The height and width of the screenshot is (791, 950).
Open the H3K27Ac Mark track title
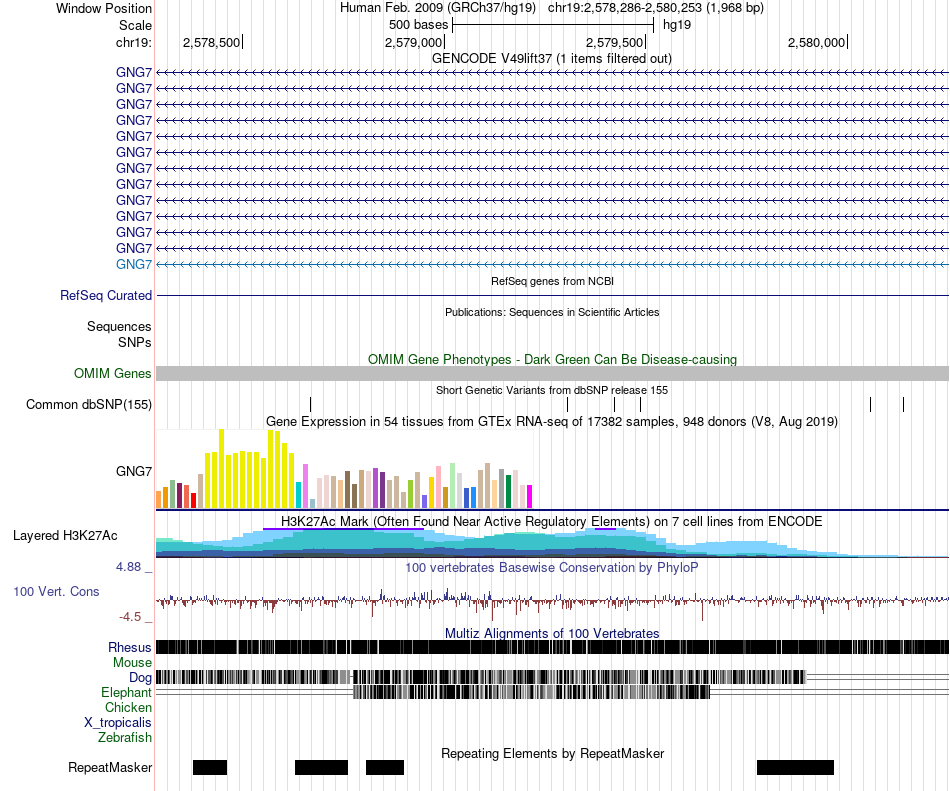coord(552,521)
